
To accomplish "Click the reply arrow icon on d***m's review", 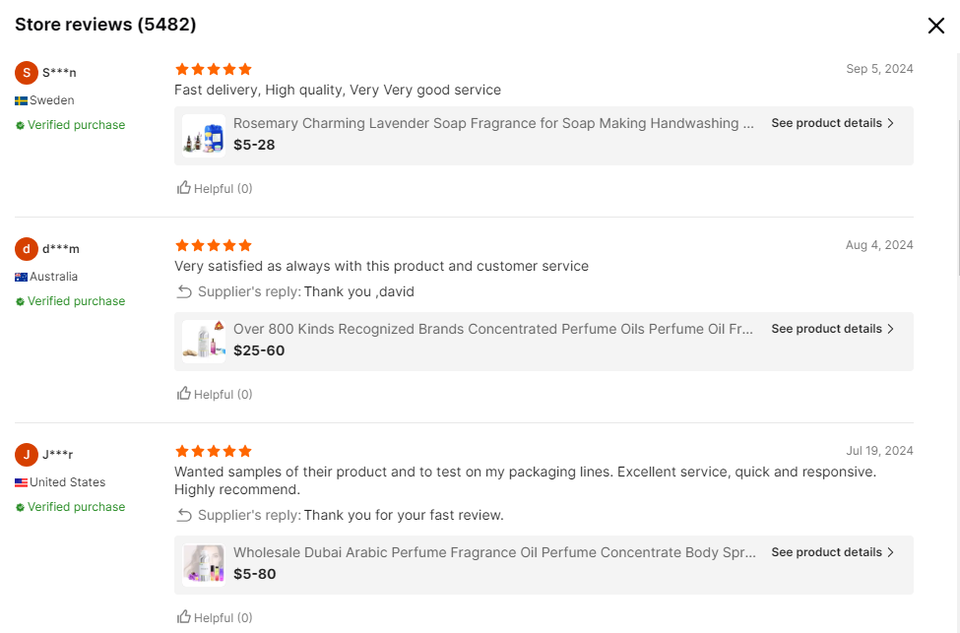I will point(184,292).
